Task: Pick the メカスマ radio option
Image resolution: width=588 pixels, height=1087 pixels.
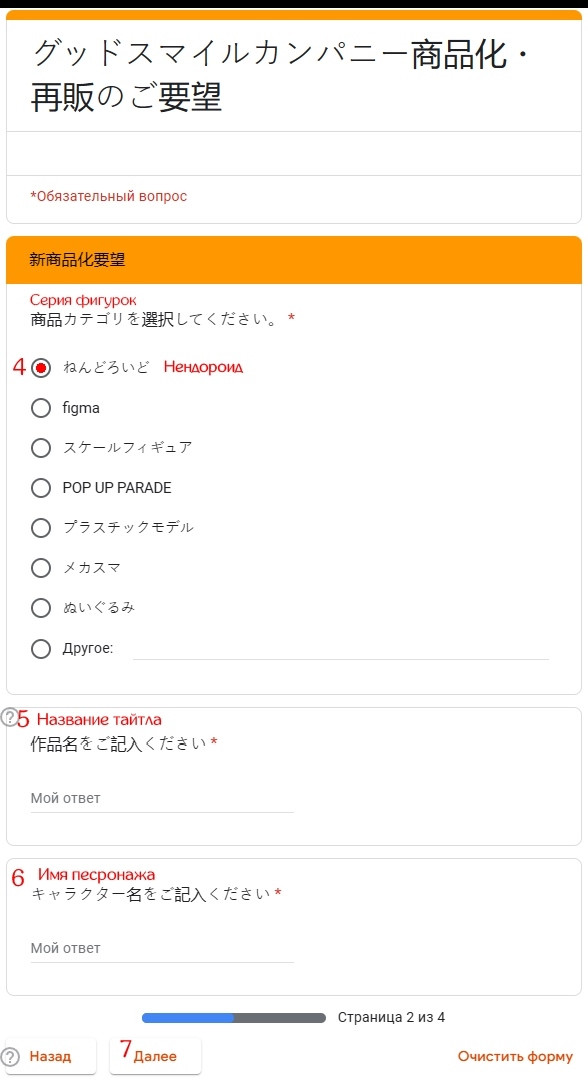Action: (41, 568)
